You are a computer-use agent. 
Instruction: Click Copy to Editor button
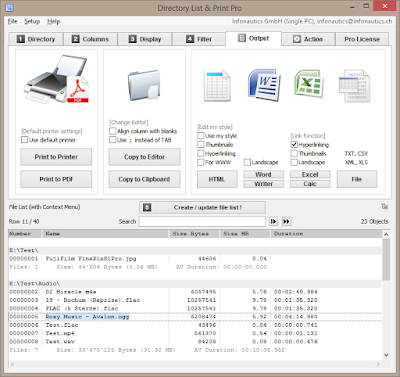coord(144,157)
